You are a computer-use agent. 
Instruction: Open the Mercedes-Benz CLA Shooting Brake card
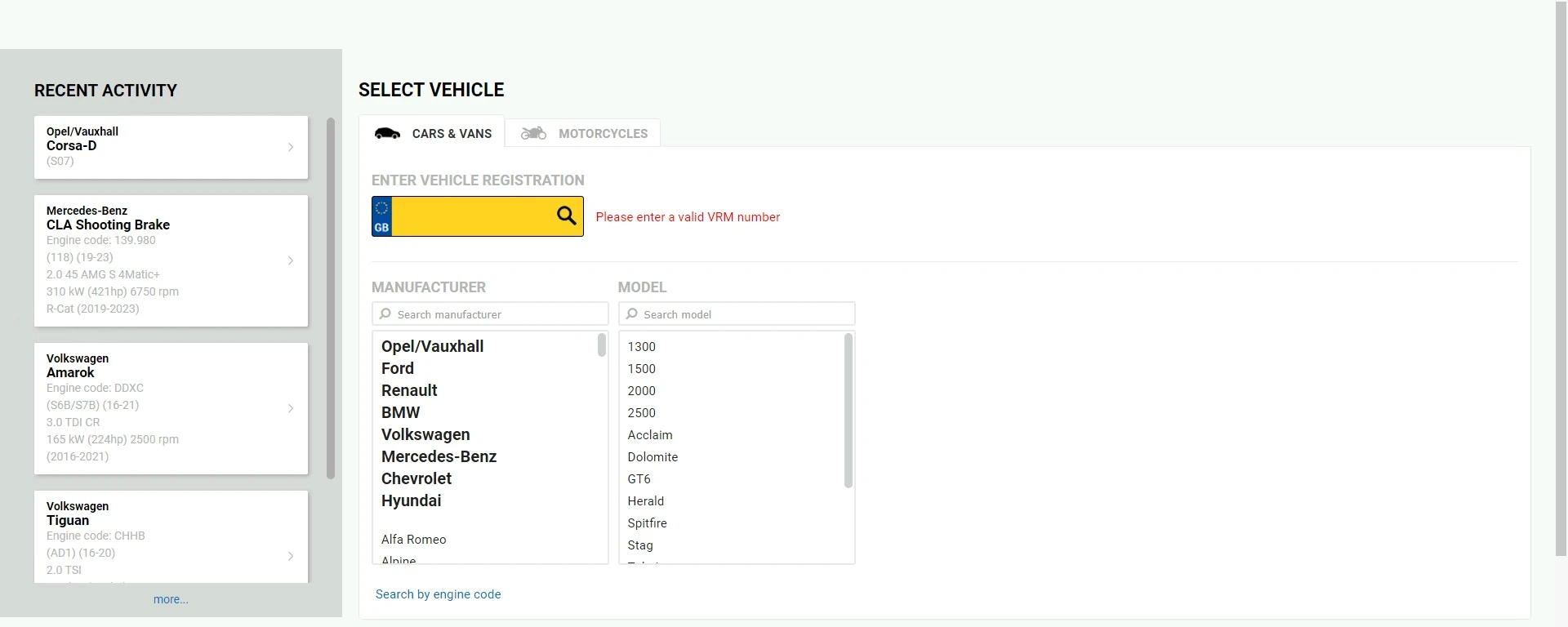tap(171, 260)
